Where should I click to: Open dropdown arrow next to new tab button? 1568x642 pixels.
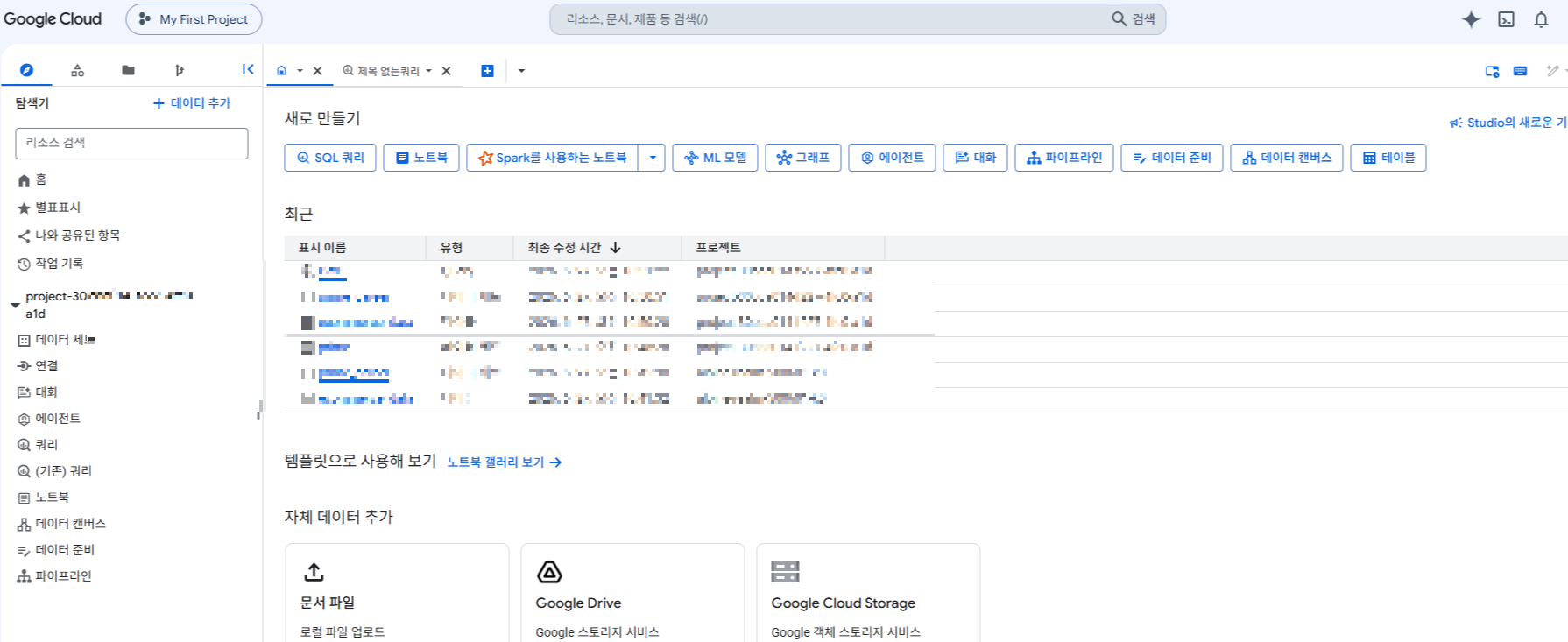pos(521,71)
